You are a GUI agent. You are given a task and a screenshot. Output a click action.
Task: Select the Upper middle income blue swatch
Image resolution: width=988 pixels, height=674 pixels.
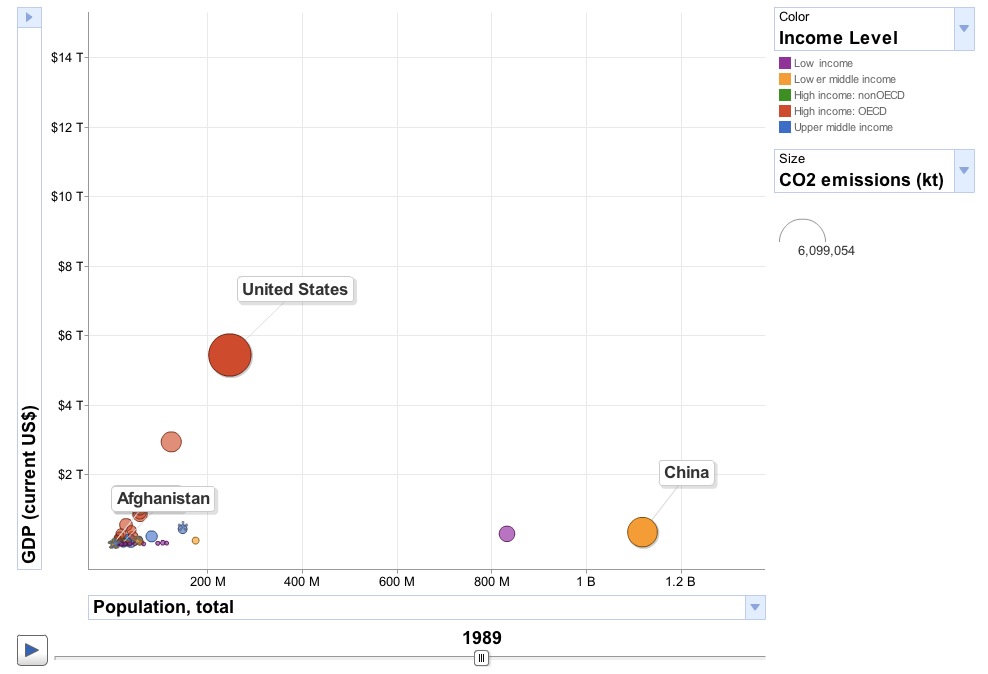[x=785, y=127]
